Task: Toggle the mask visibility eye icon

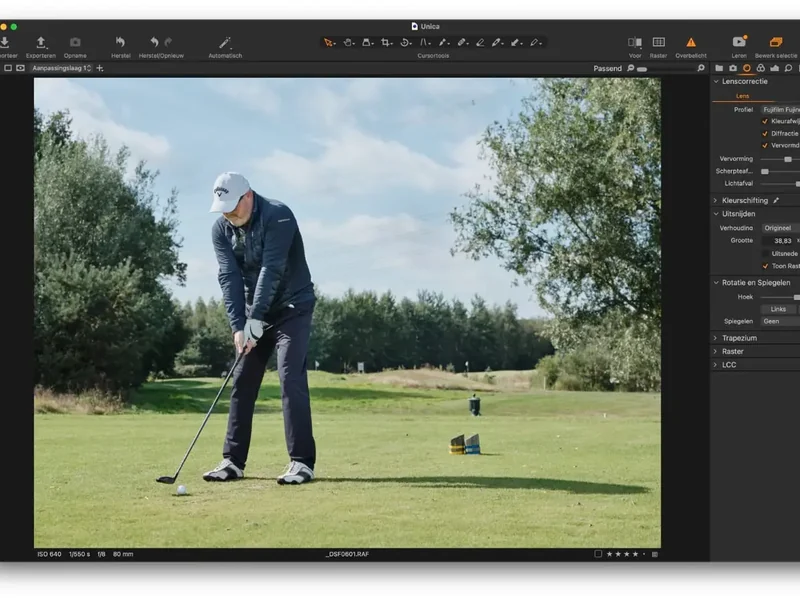Action: click(20, 68)
